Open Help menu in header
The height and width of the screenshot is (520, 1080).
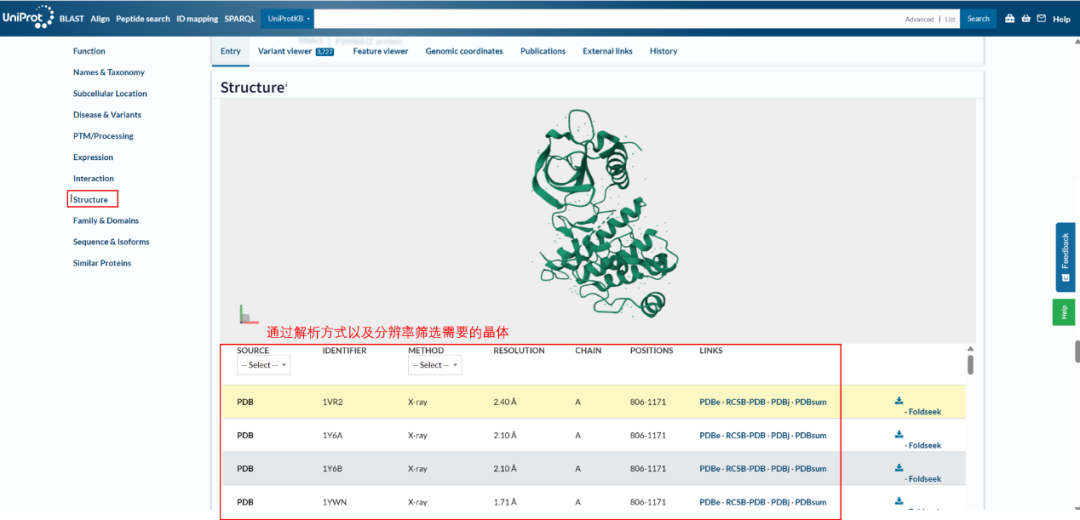1061,19
